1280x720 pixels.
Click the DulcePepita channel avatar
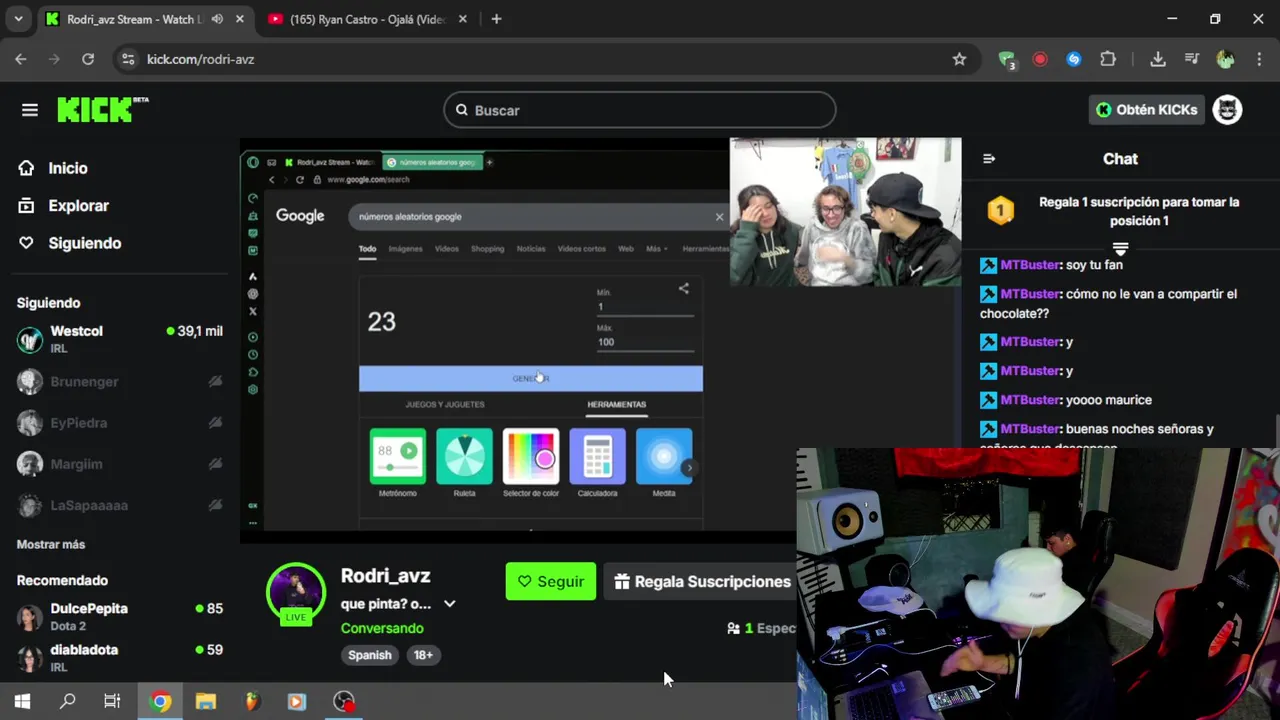pos(30,616)
